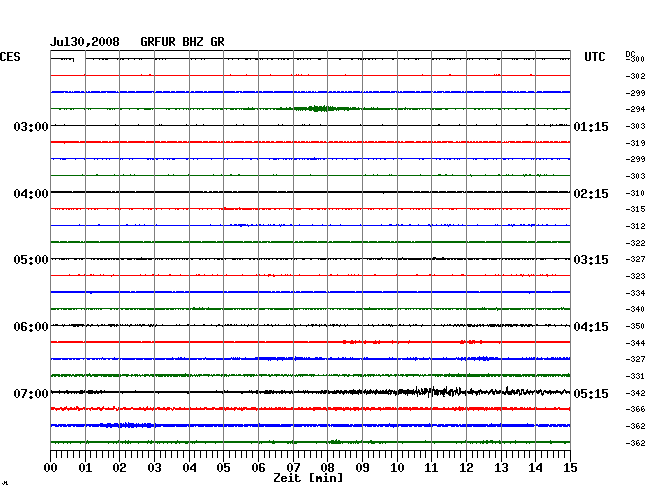Screen dimensions: 650x494
Task: Click the "05:00" local time label
Action: 31,260
